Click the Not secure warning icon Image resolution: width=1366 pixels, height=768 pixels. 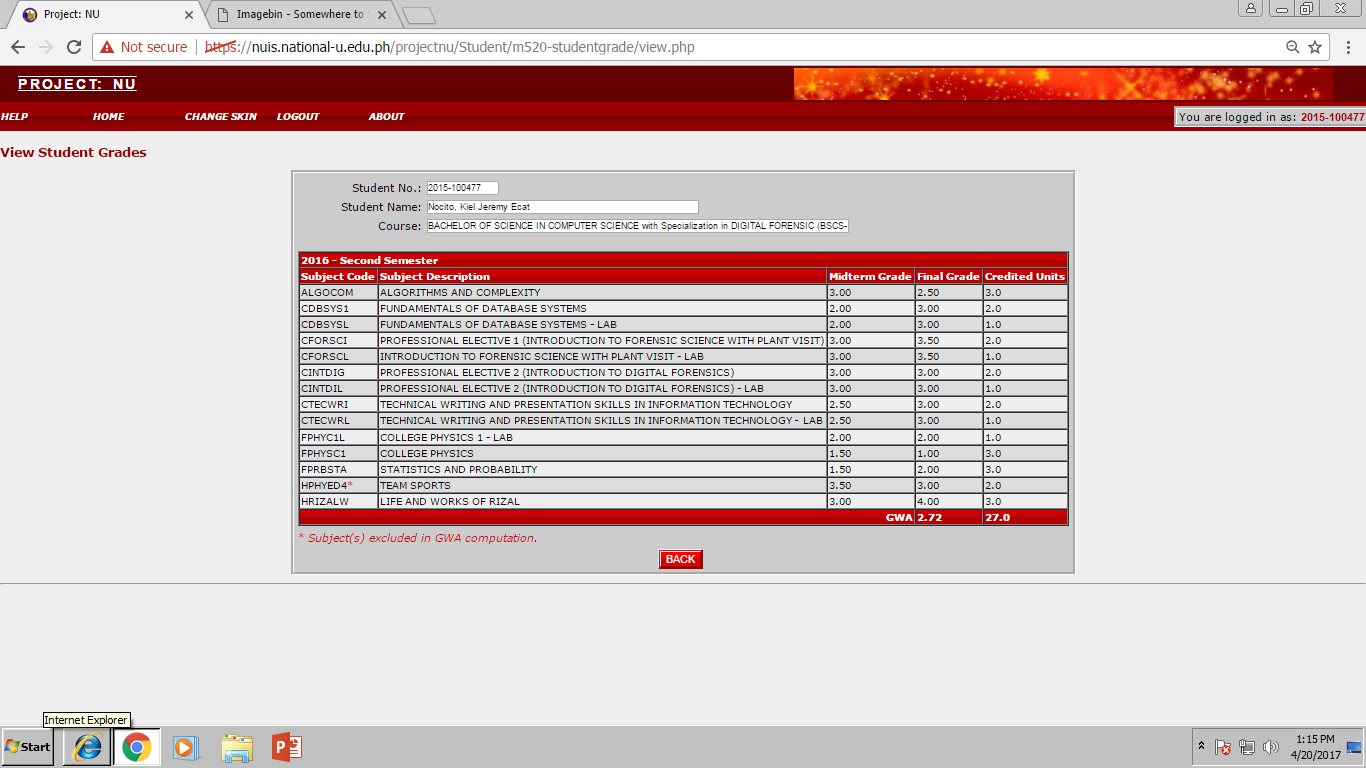click(x=107, y=47)
